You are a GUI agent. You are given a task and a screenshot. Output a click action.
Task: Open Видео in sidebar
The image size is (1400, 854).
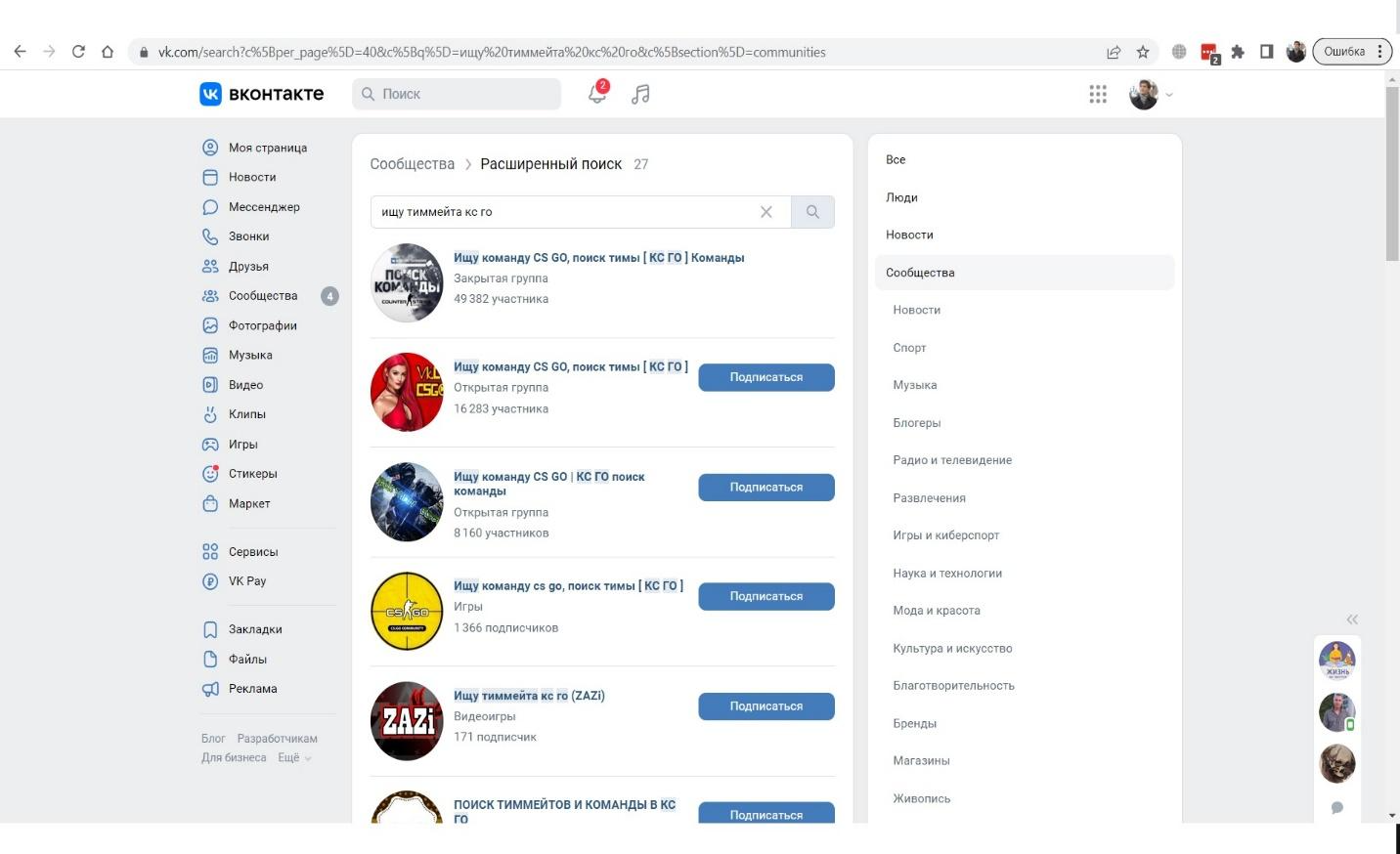(x=245, y=385)
